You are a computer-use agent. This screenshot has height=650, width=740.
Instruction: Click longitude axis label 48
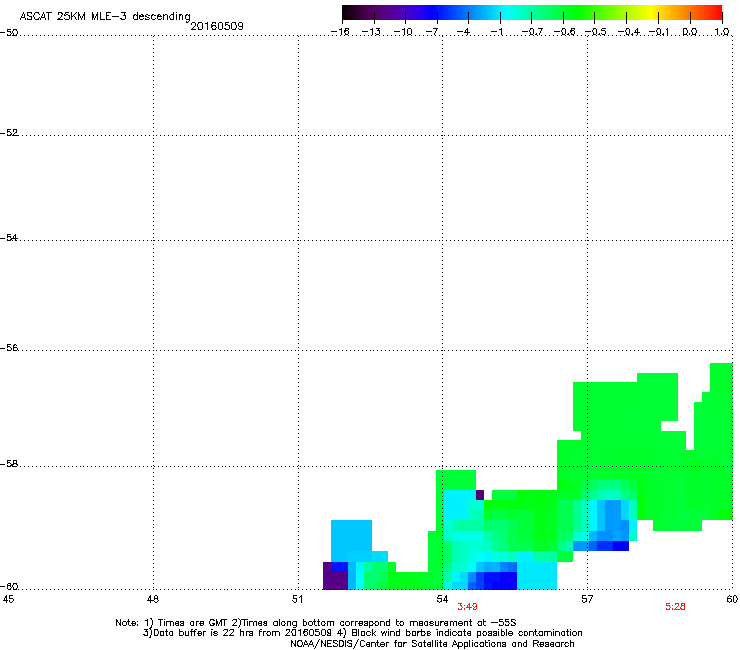pos(153,599)
